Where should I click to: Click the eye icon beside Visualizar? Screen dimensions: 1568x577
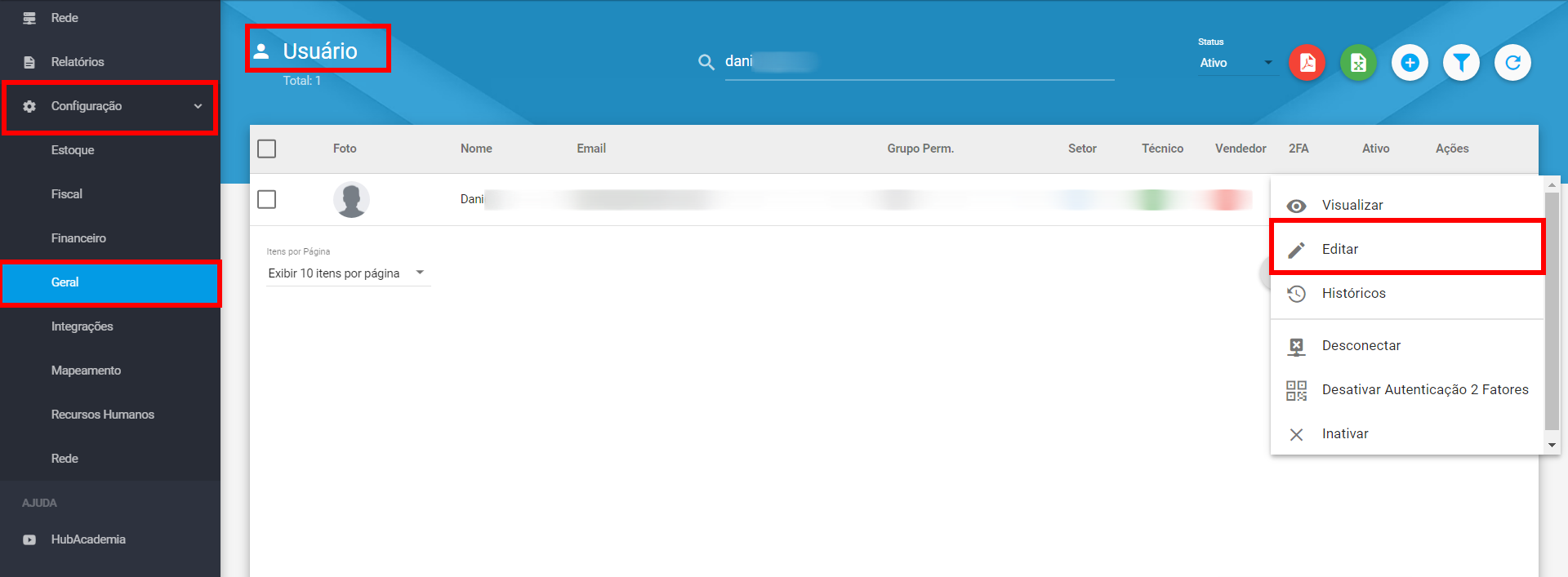pos(1296,206)
